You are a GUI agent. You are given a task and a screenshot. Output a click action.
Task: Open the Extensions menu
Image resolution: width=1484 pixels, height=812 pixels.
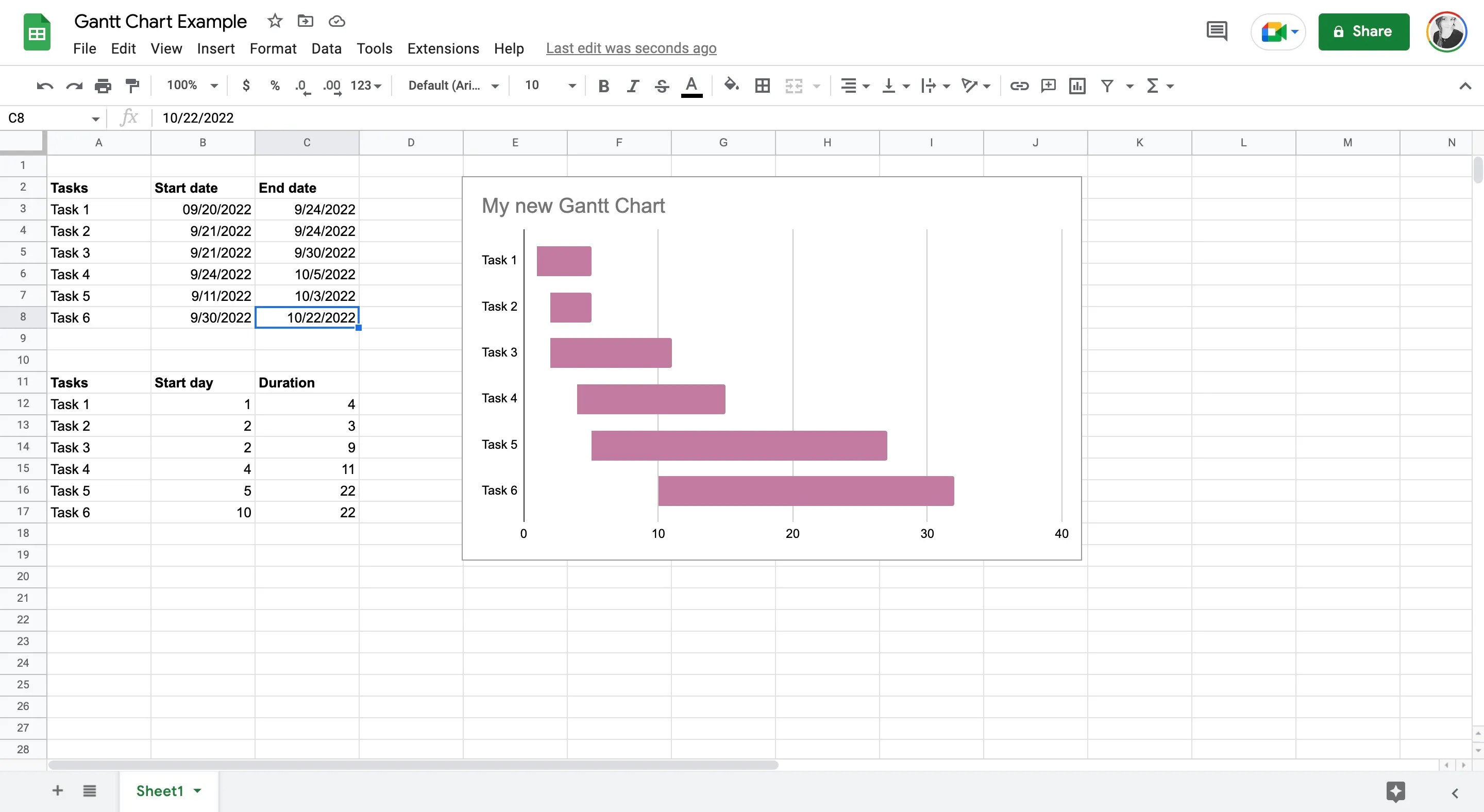click(443, 48)
